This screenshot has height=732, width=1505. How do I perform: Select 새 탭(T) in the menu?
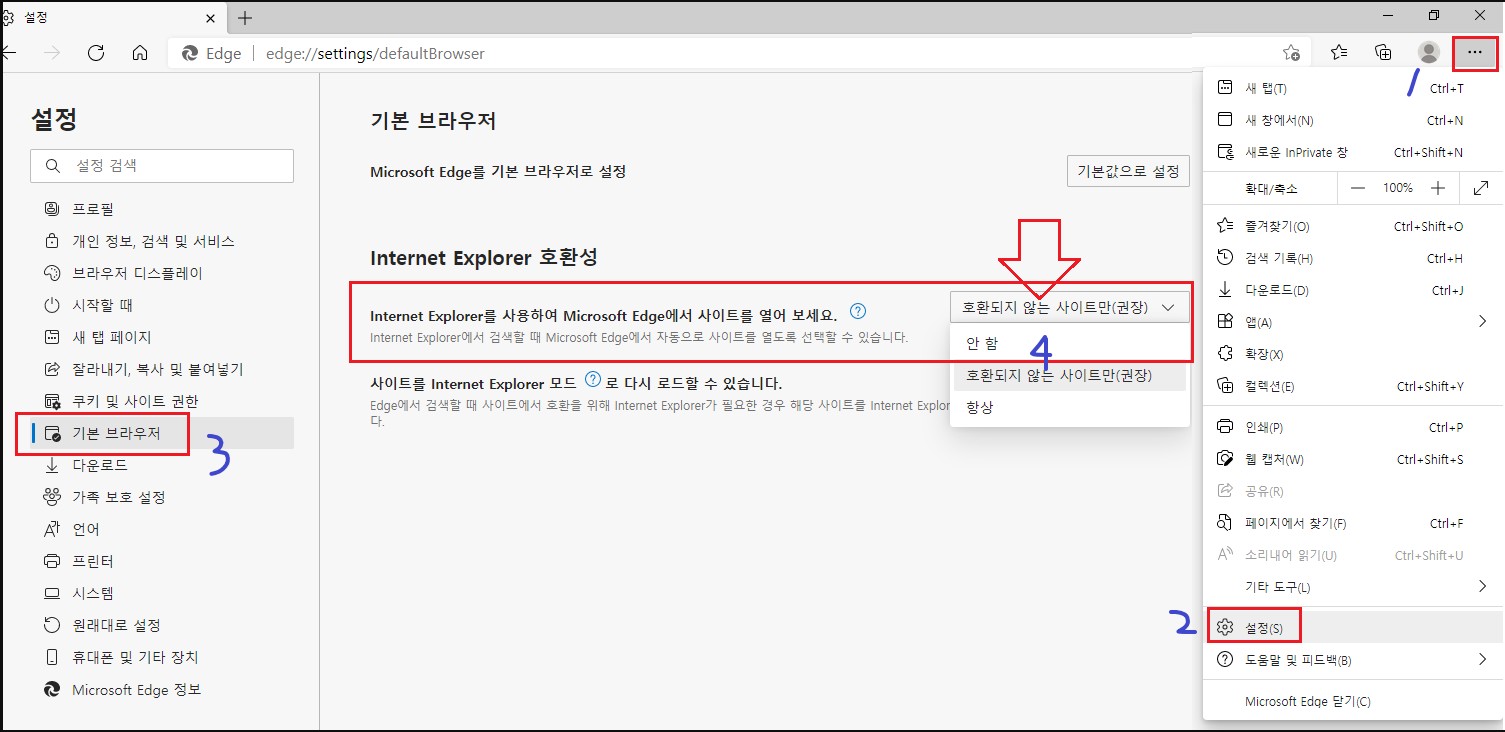point(1353,88)
